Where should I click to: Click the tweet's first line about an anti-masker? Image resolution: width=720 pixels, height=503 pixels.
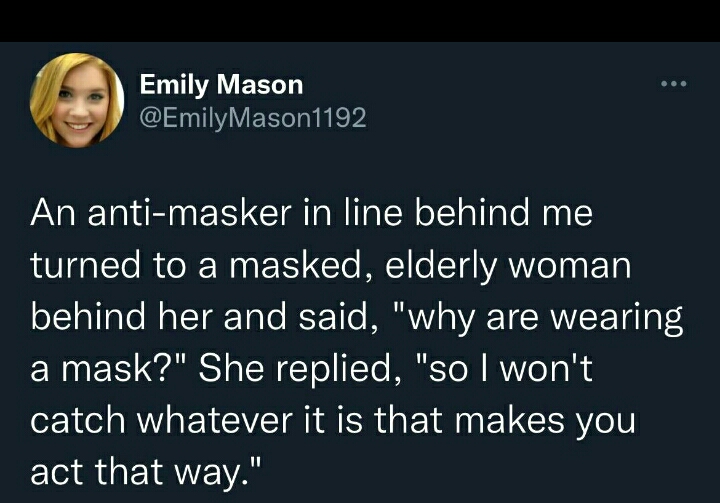pos(312,212)
